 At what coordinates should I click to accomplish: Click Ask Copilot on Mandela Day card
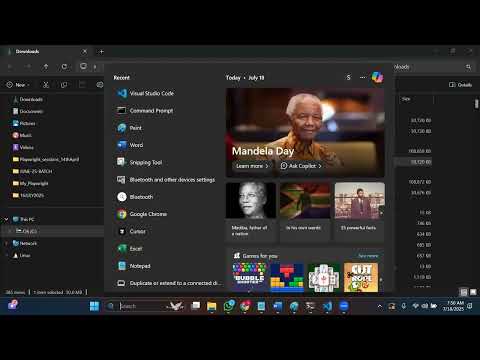300,166
